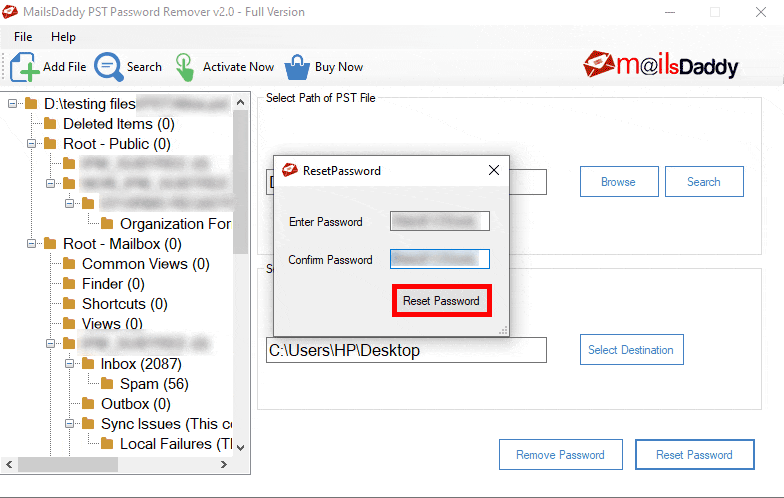Select the Common Views folder icon

pyautogui.click(x=69, y=264)
